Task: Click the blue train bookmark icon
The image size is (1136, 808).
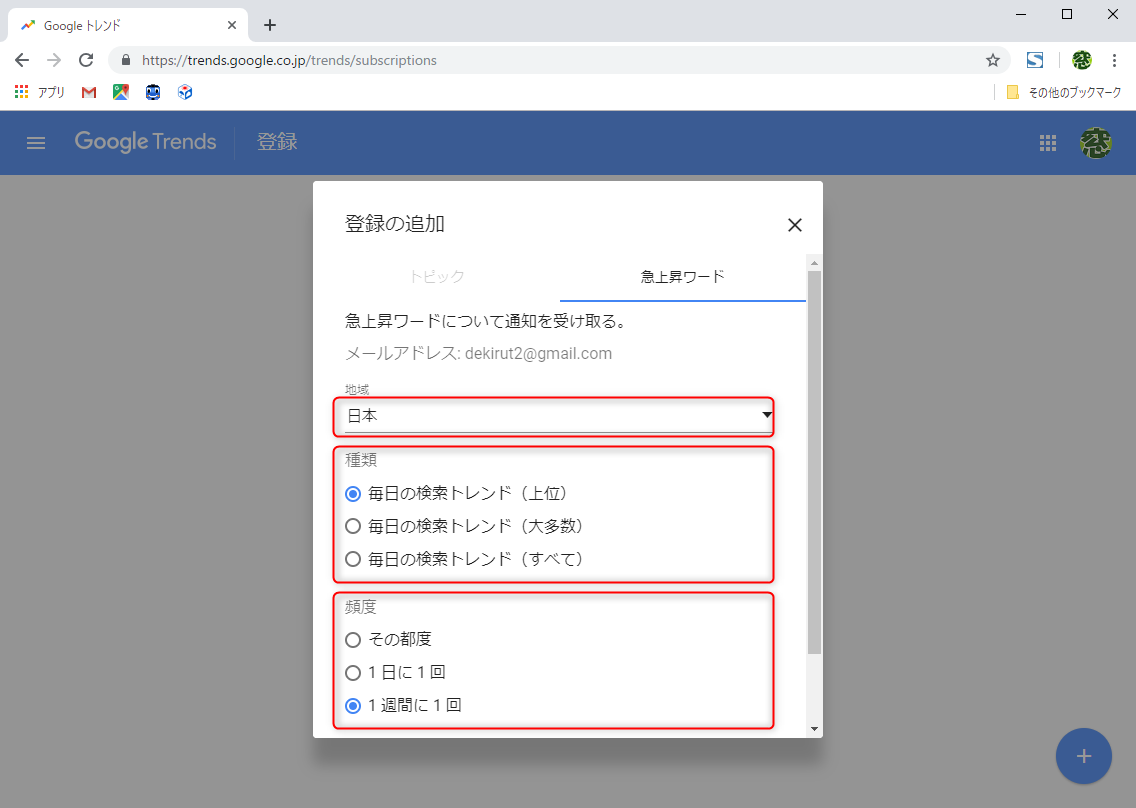Action: pyautogui.click(x=153, y=91)
